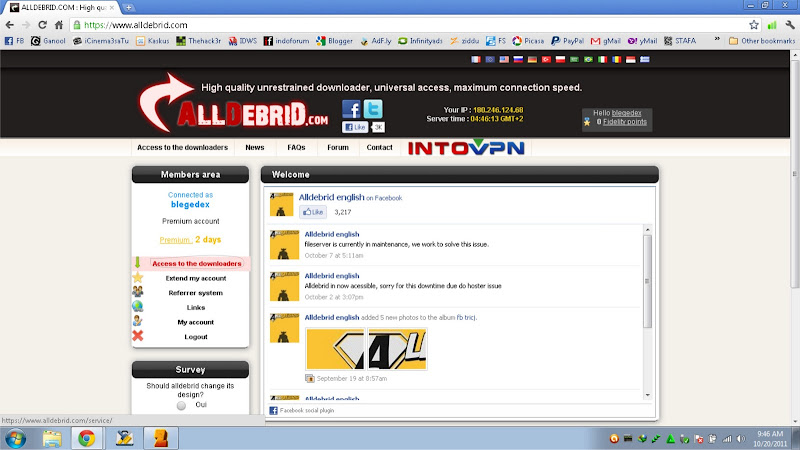Select the Italian flag language icon
800x450 pixels.
coord(603,60)
